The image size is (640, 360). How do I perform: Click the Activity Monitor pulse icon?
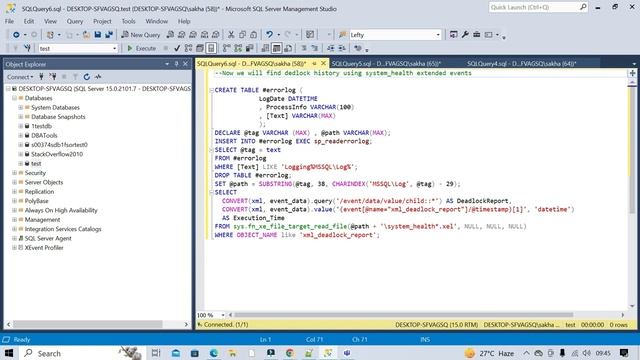pyautogui.click(x=98, y=77)
